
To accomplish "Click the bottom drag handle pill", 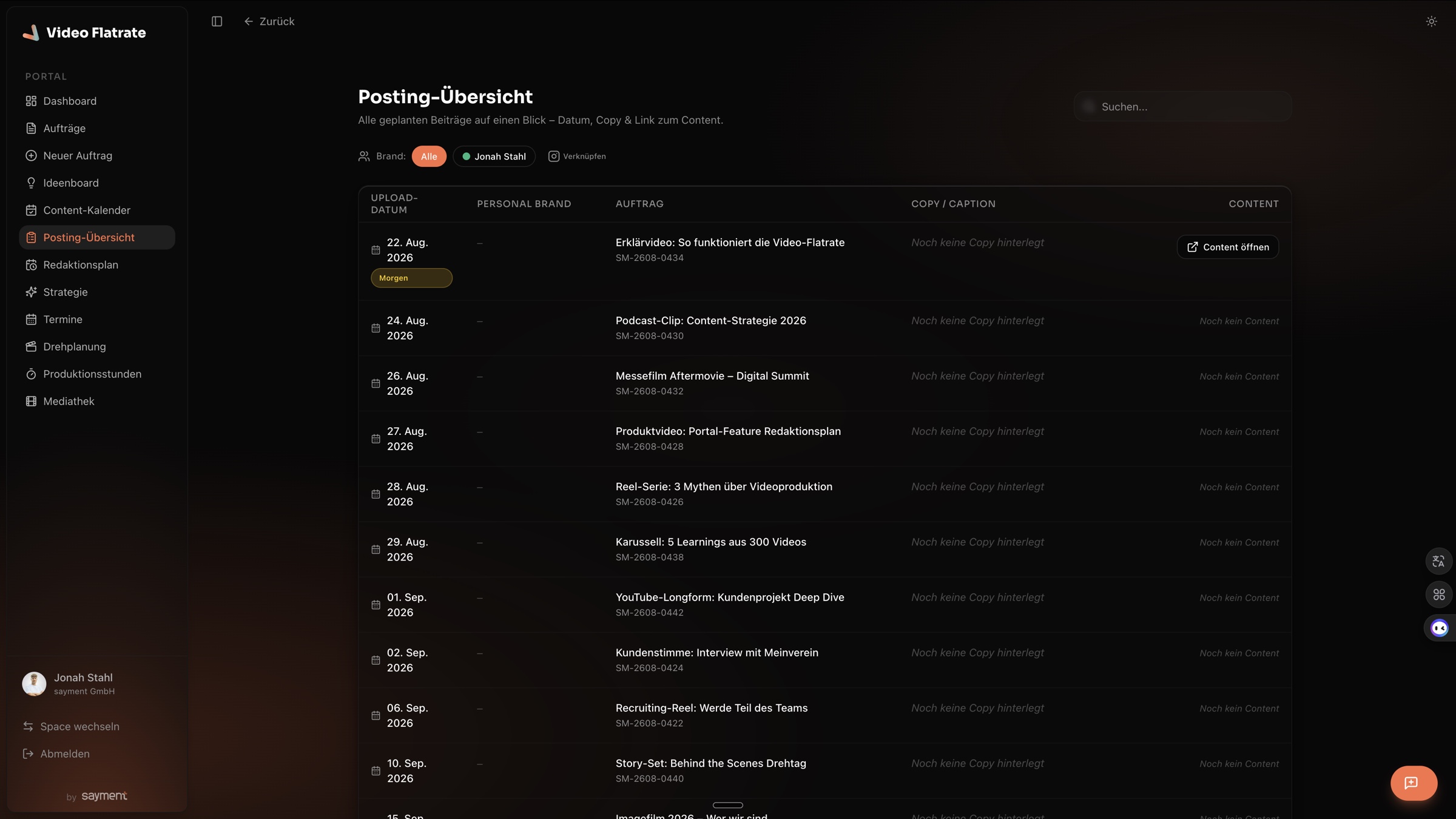I will click(x=727, y=805).
